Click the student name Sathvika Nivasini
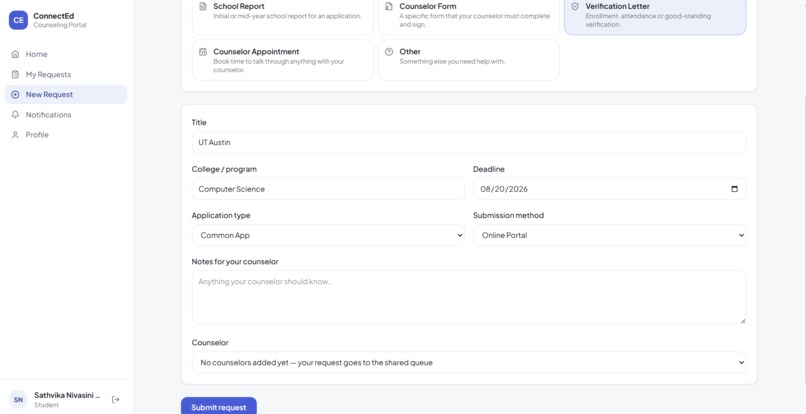The width and height of the screenshot is (806, 414). 67,395
